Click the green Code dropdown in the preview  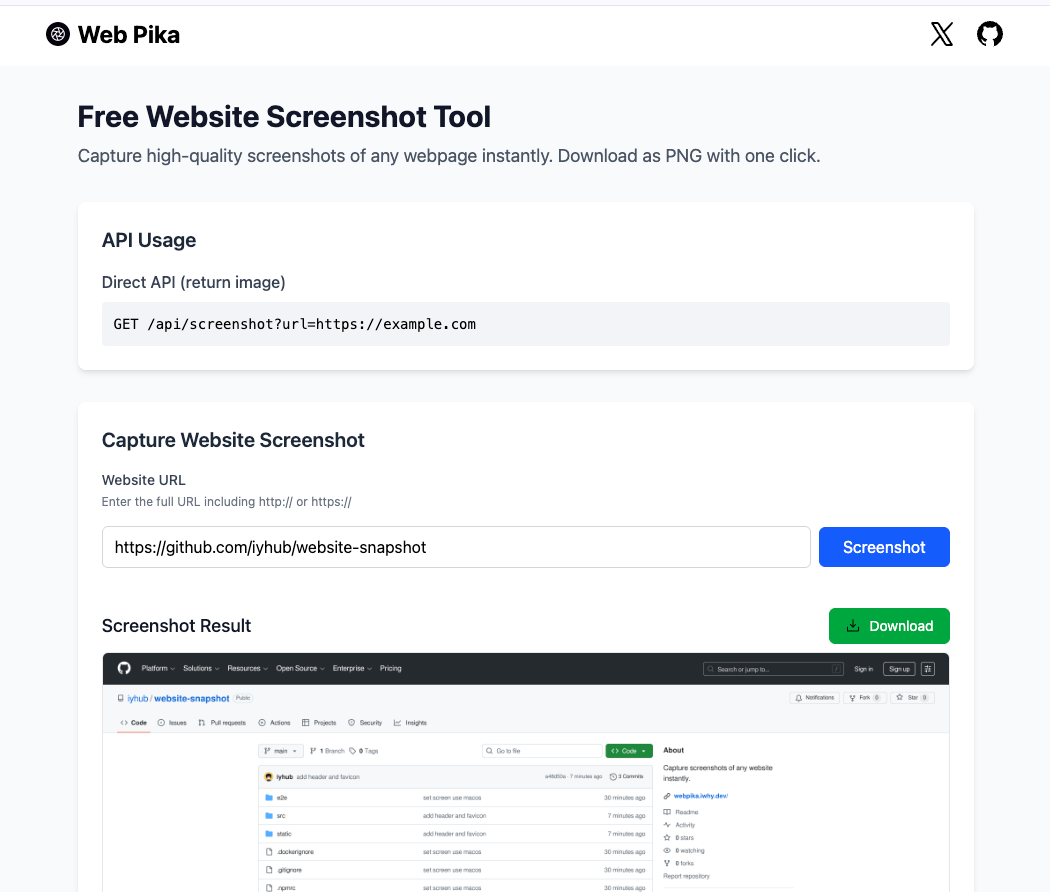coord(629,751)
